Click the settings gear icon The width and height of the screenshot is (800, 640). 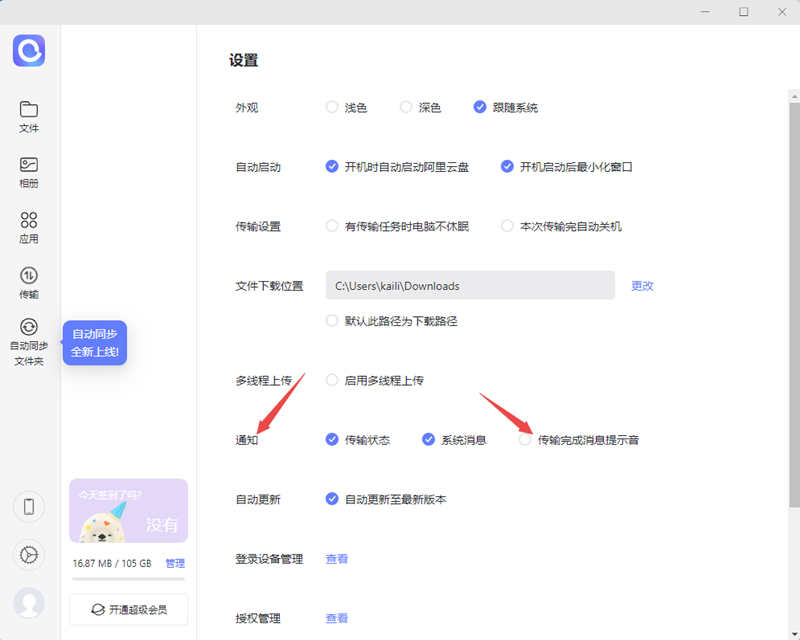(28, 555)
